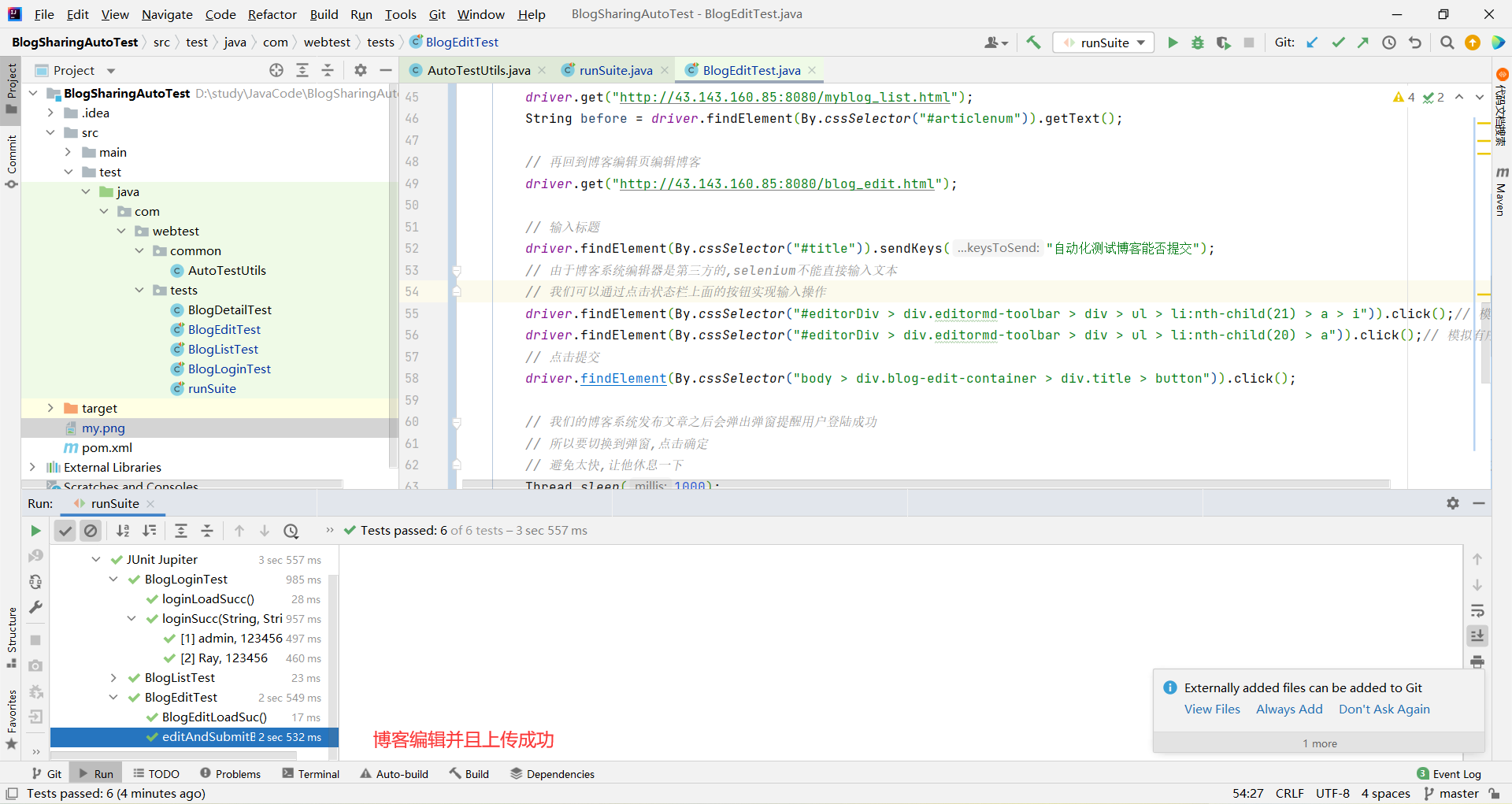Open the Problems tool window
The width and height of the screenshot is (1512, 804).
click(230, 774)
